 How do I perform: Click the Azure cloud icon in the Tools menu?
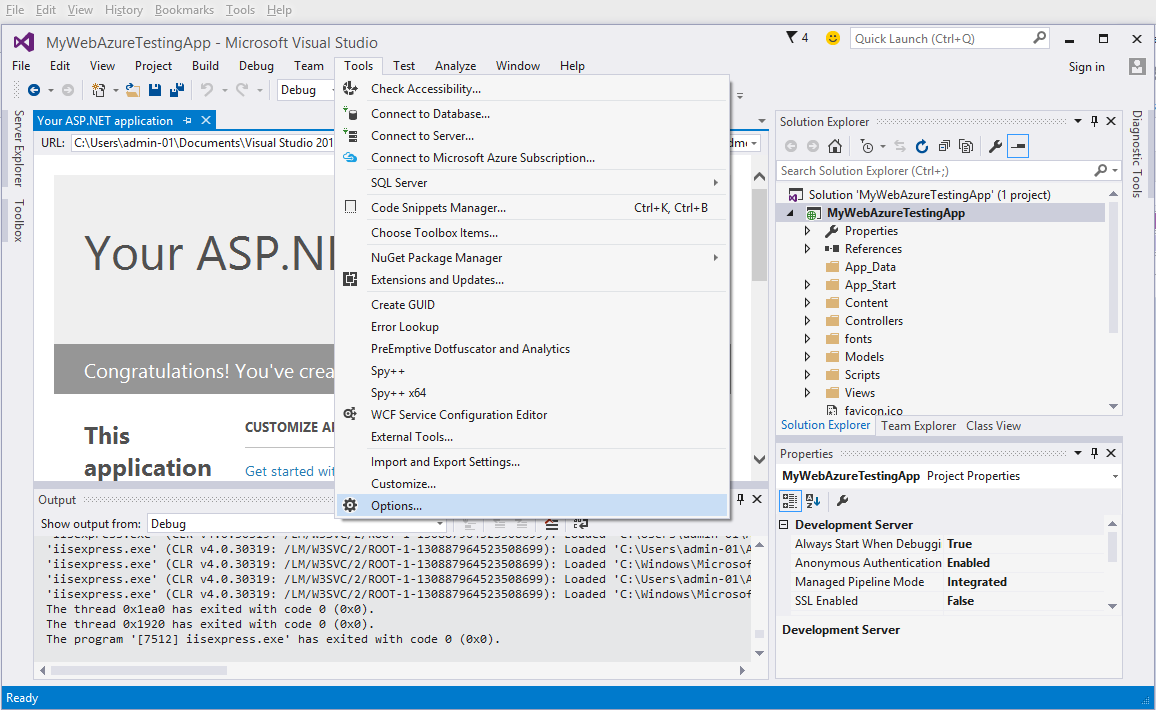coord(351,158)
